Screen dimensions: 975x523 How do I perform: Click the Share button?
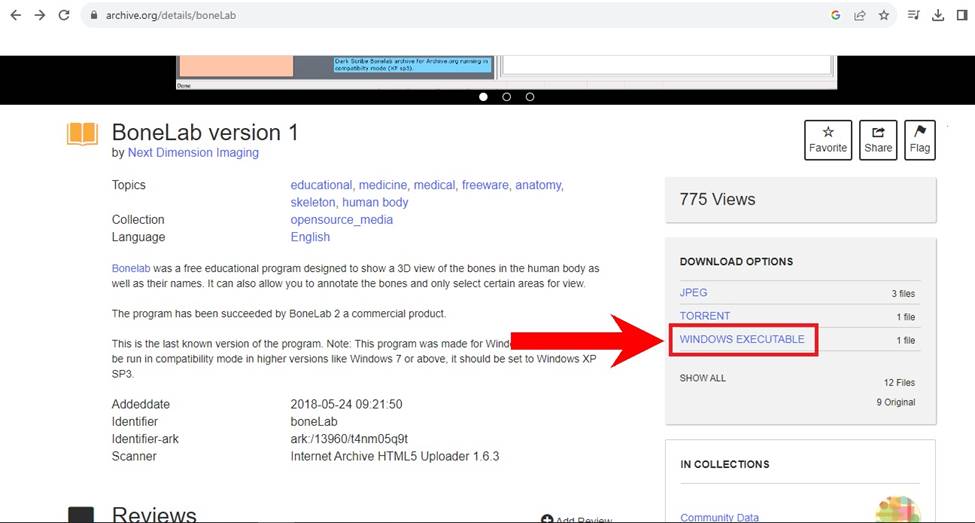coord(878,140)
